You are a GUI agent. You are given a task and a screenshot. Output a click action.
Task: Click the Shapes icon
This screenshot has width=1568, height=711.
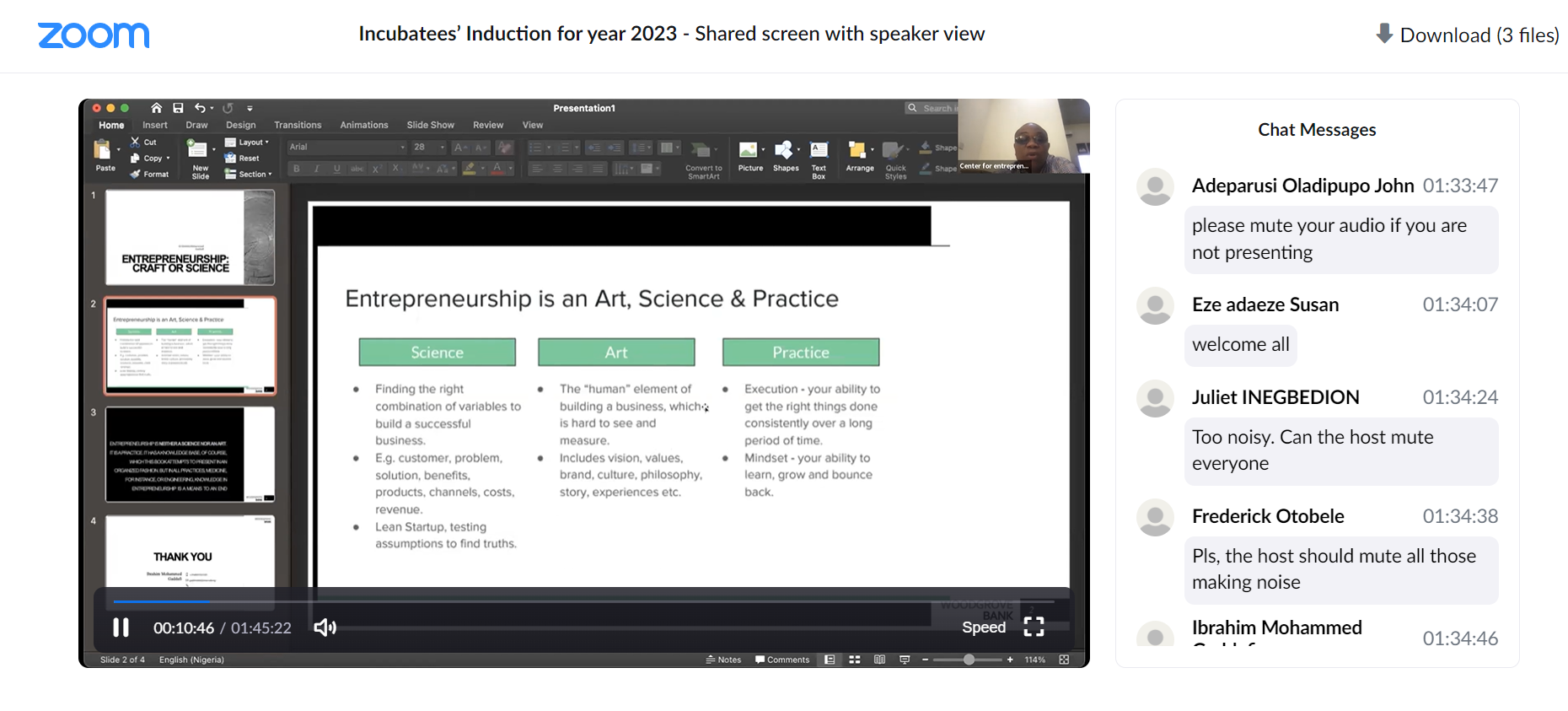[x=784, y=150]
